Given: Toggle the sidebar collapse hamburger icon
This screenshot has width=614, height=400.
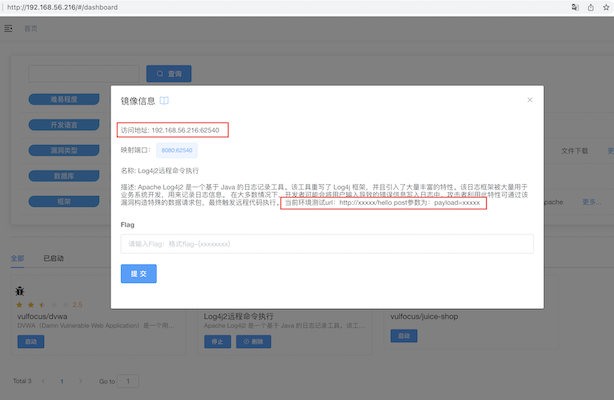Looking at the screenshot, I should (x=10, y=28).
